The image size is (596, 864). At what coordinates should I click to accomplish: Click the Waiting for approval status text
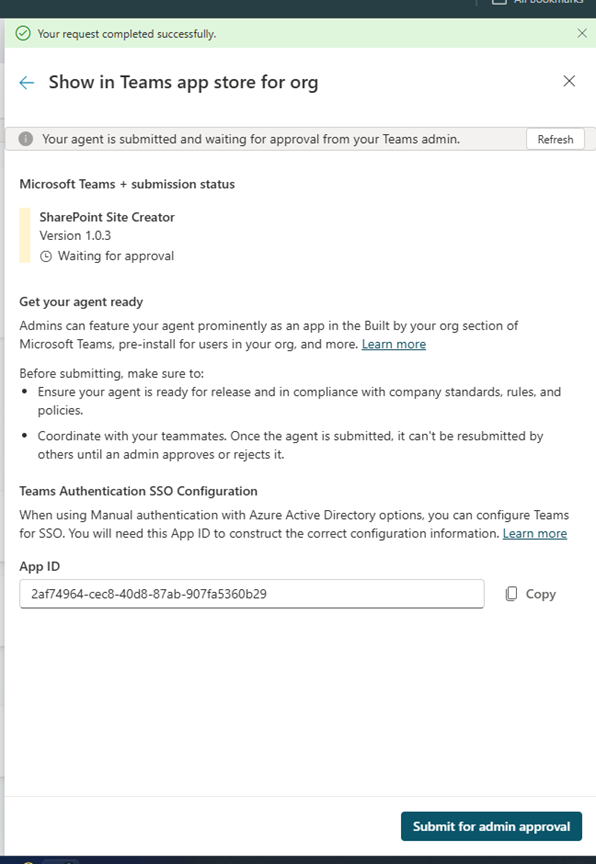116,256
